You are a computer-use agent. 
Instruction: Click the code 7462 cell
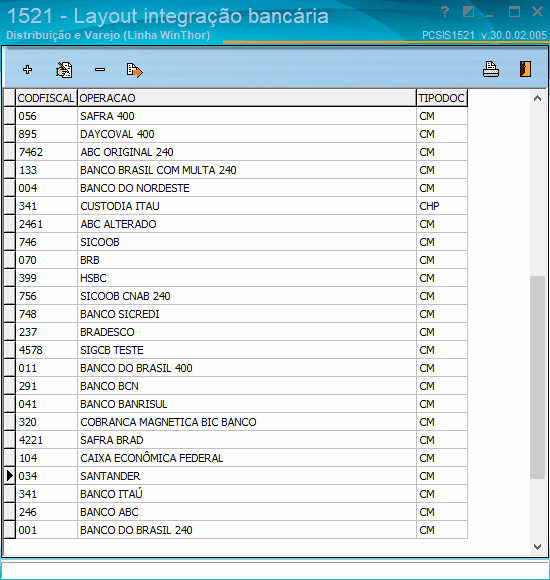tap(46, 152)
